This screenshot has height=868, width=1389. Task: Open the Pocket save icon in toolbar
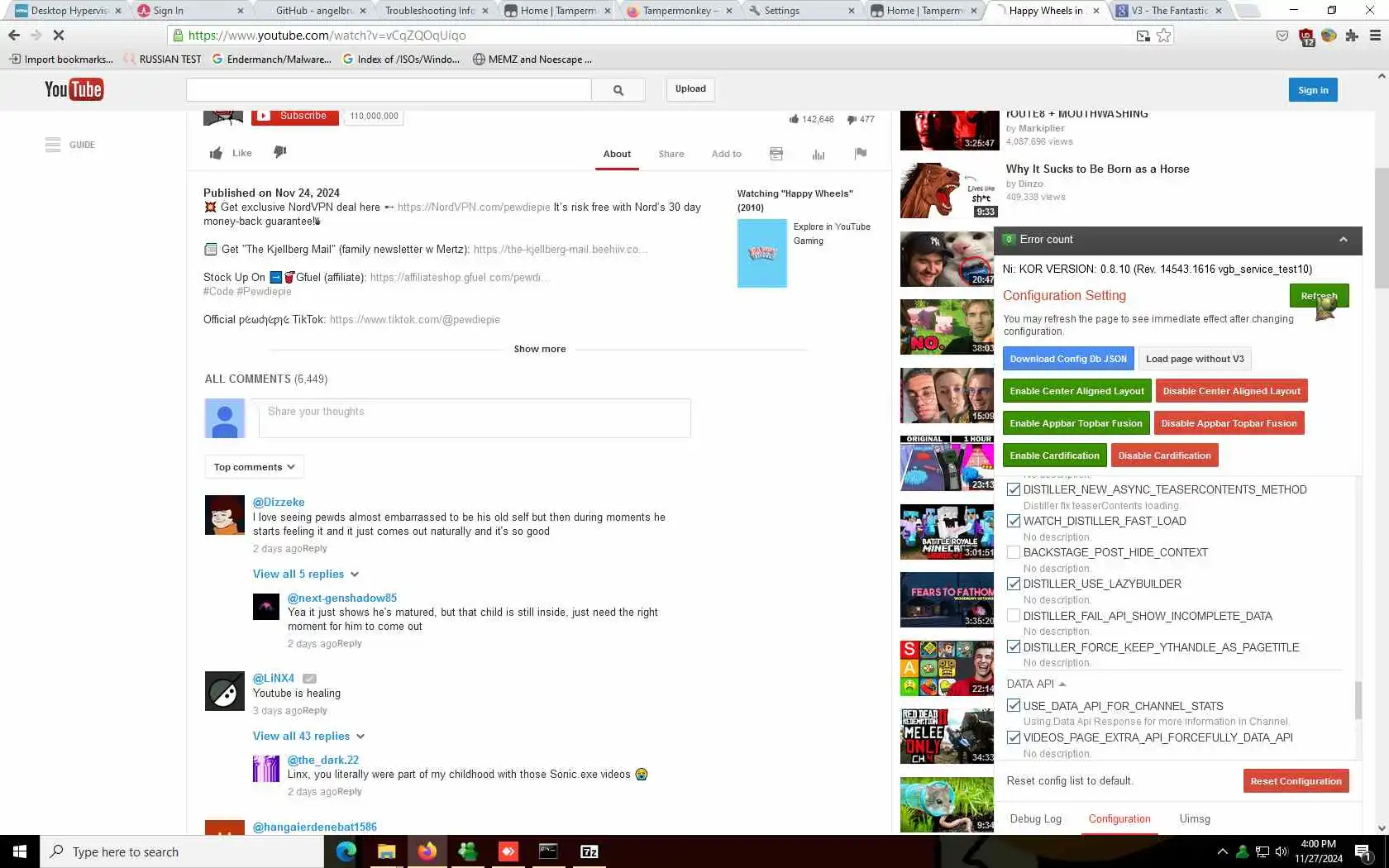pyautogui.click(x=1282, y=36)
